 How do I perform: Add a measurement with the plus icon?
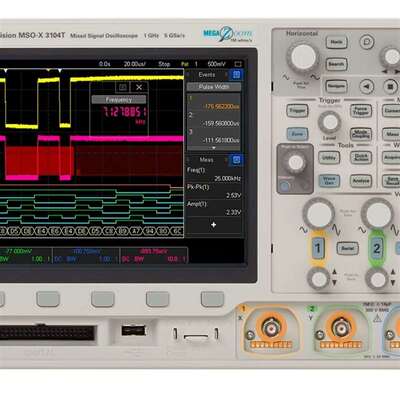click(214, 225)
